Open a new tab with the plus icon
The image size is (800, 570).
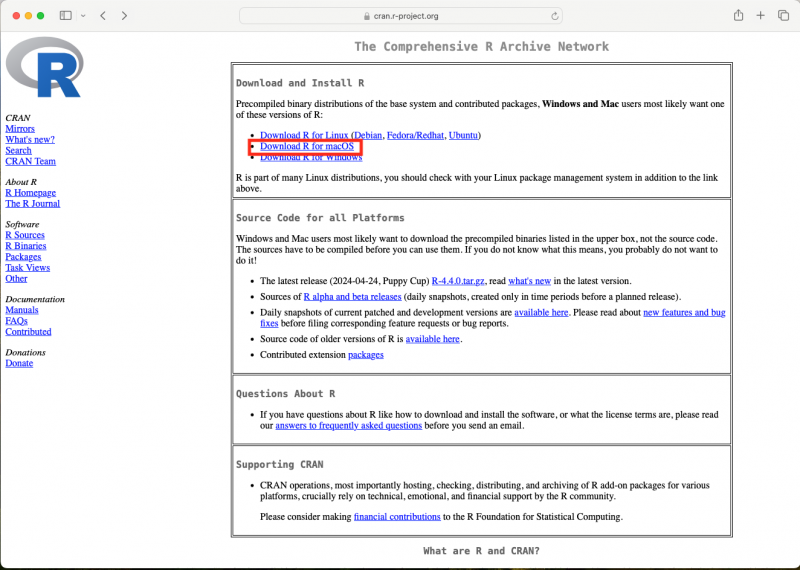click(760, 16)
